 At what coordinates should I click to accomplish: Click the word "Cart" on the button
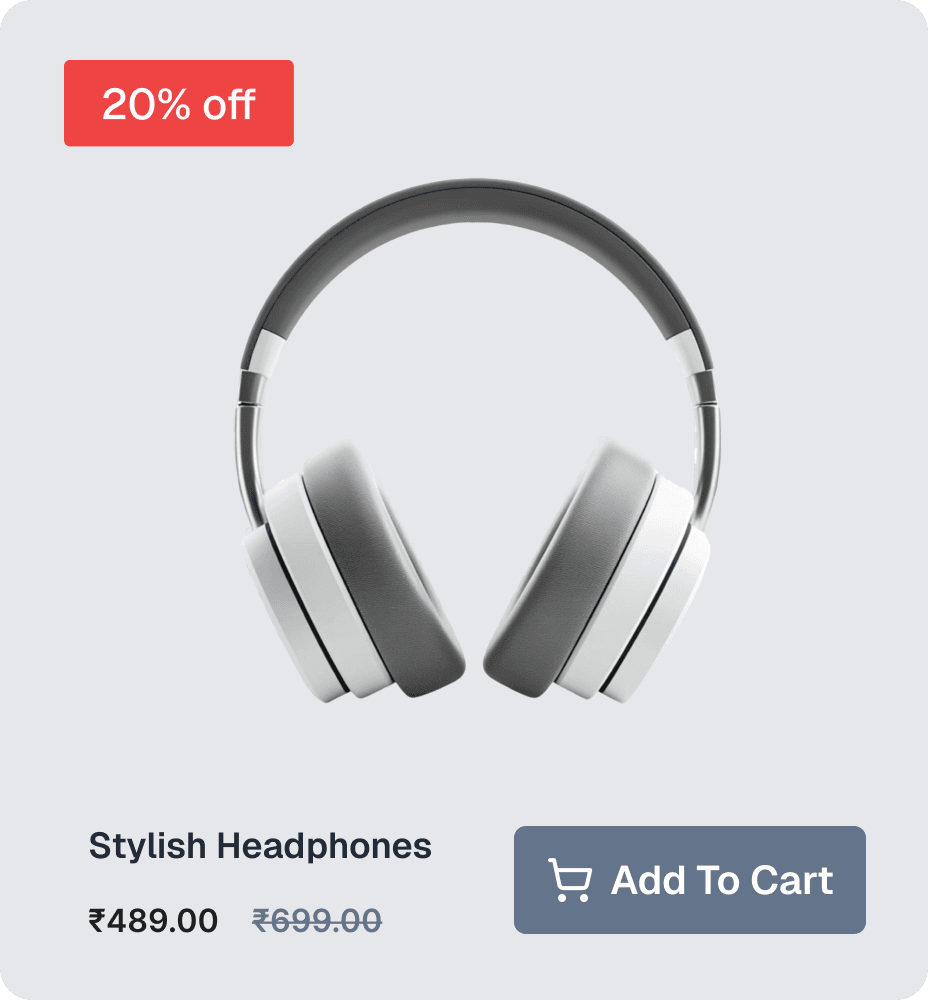tap(792, 881)
